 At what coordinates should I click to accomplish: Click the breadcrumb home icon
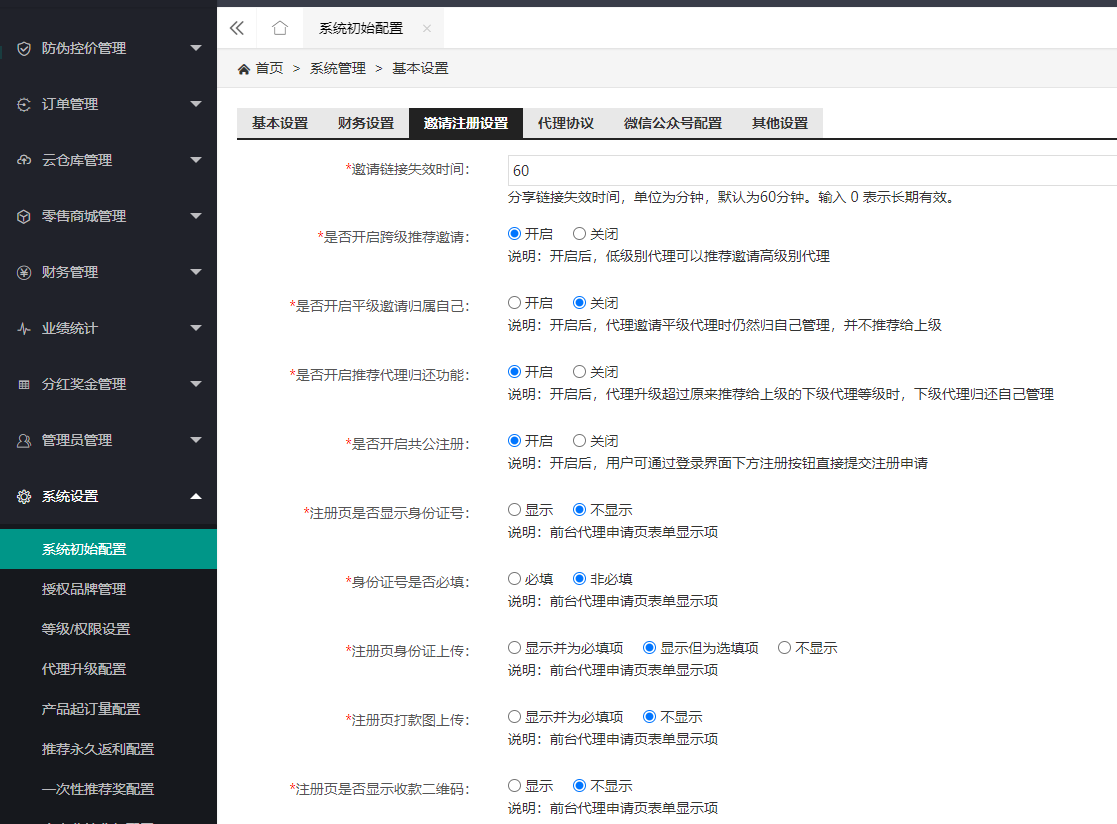[244, 69]
